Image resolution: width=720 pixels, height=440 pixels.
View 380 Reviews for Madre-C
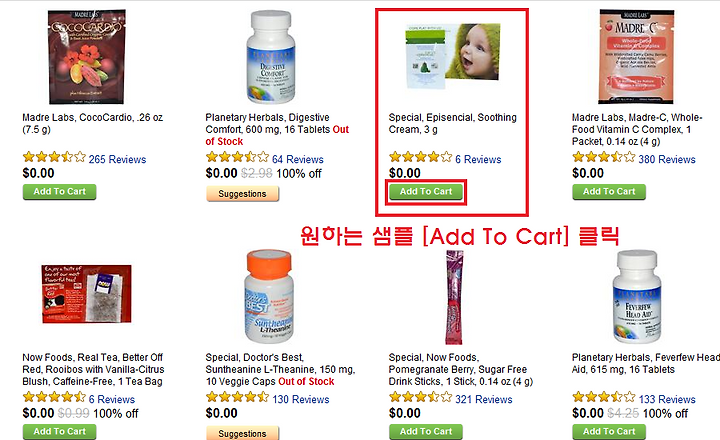pyautogui.click(x=667, y=159)
